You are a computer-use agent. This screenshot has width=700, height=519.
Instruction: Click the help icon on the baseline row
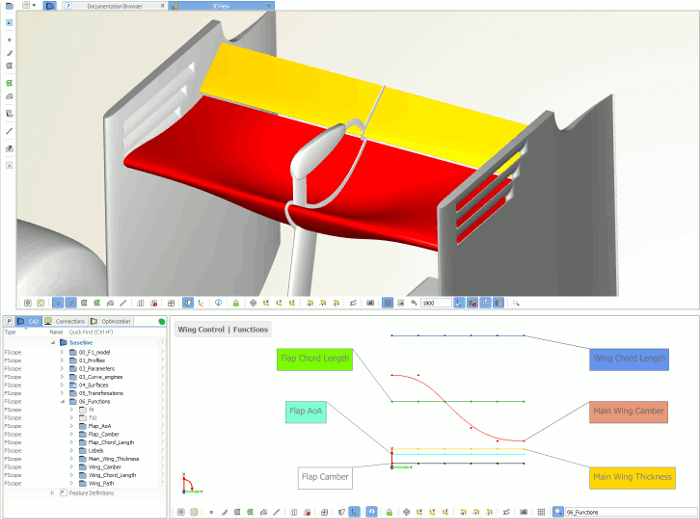pyautogui.click(x=162, y=343)
